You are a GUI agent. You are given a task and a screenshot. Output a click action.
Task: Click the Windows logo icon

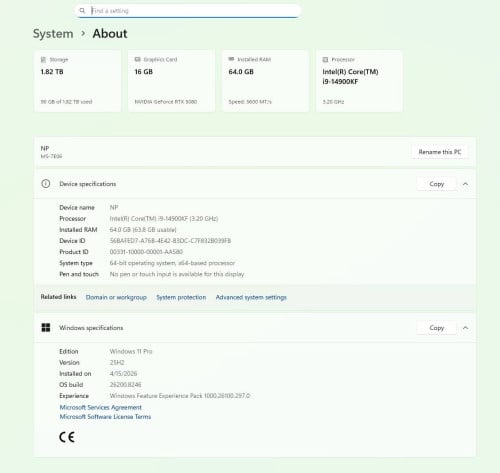pyautogui.click(x=46, y=328)
